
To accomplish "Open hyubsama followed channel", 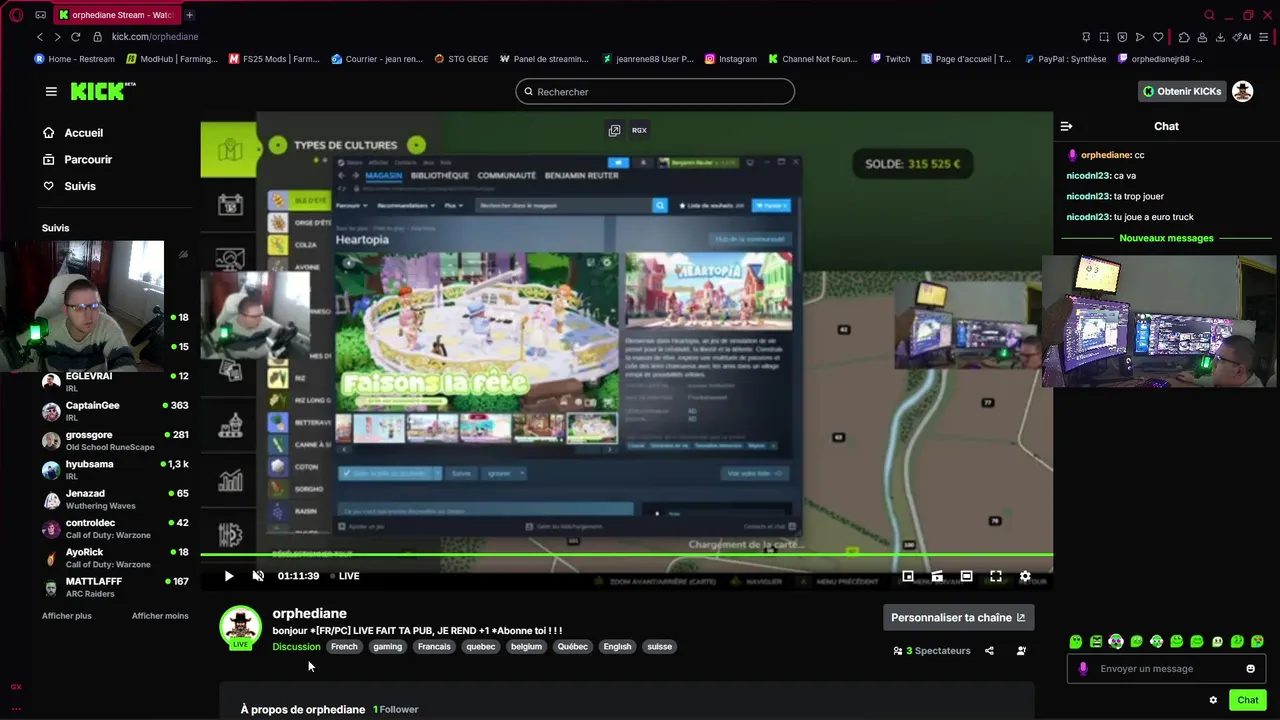I will point(115,470).
